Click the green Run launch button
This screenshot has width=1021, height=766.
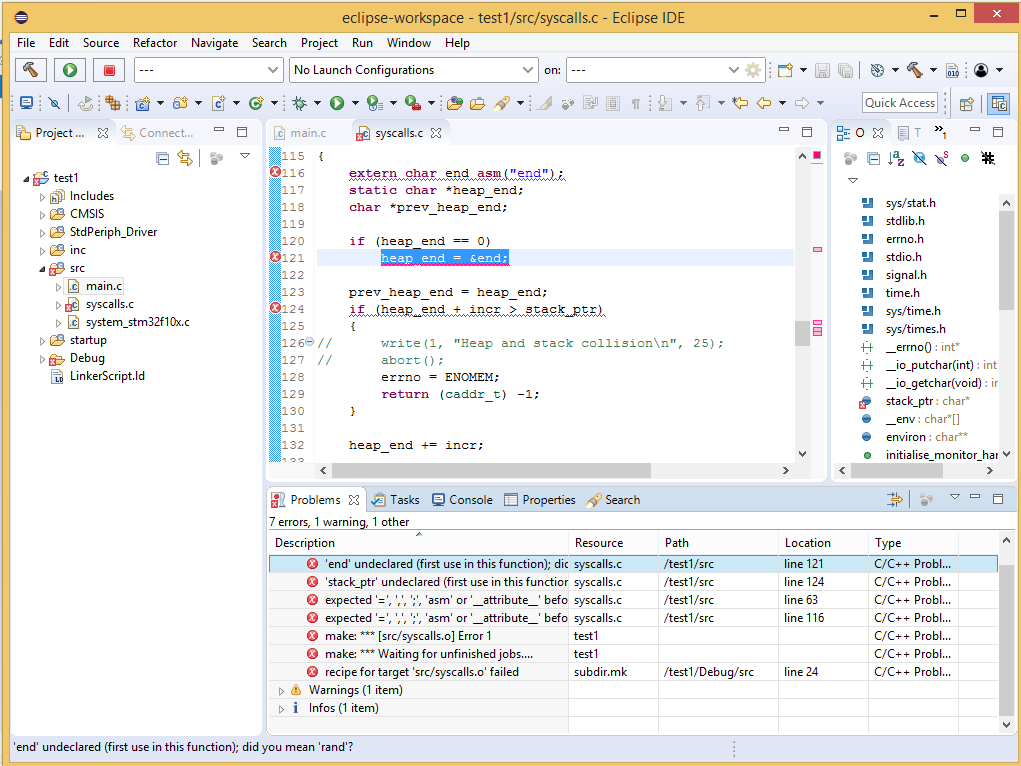[x=70, y=70]
